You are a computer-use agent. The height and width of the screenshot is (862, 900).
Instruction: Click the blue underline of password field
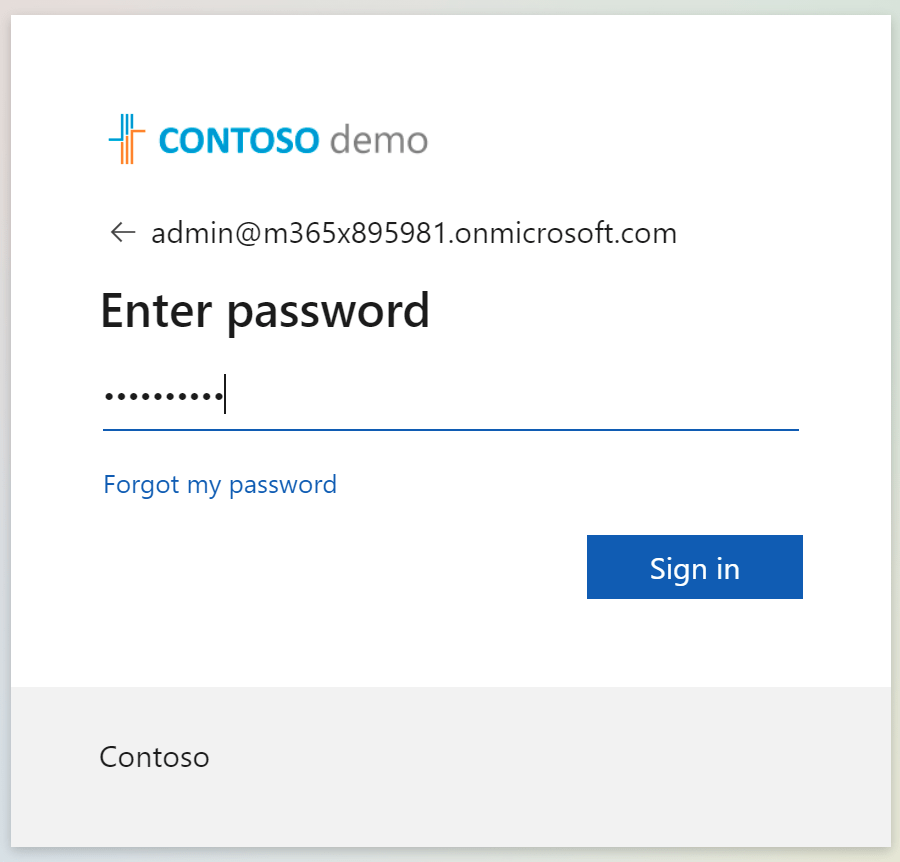(450, 430)
